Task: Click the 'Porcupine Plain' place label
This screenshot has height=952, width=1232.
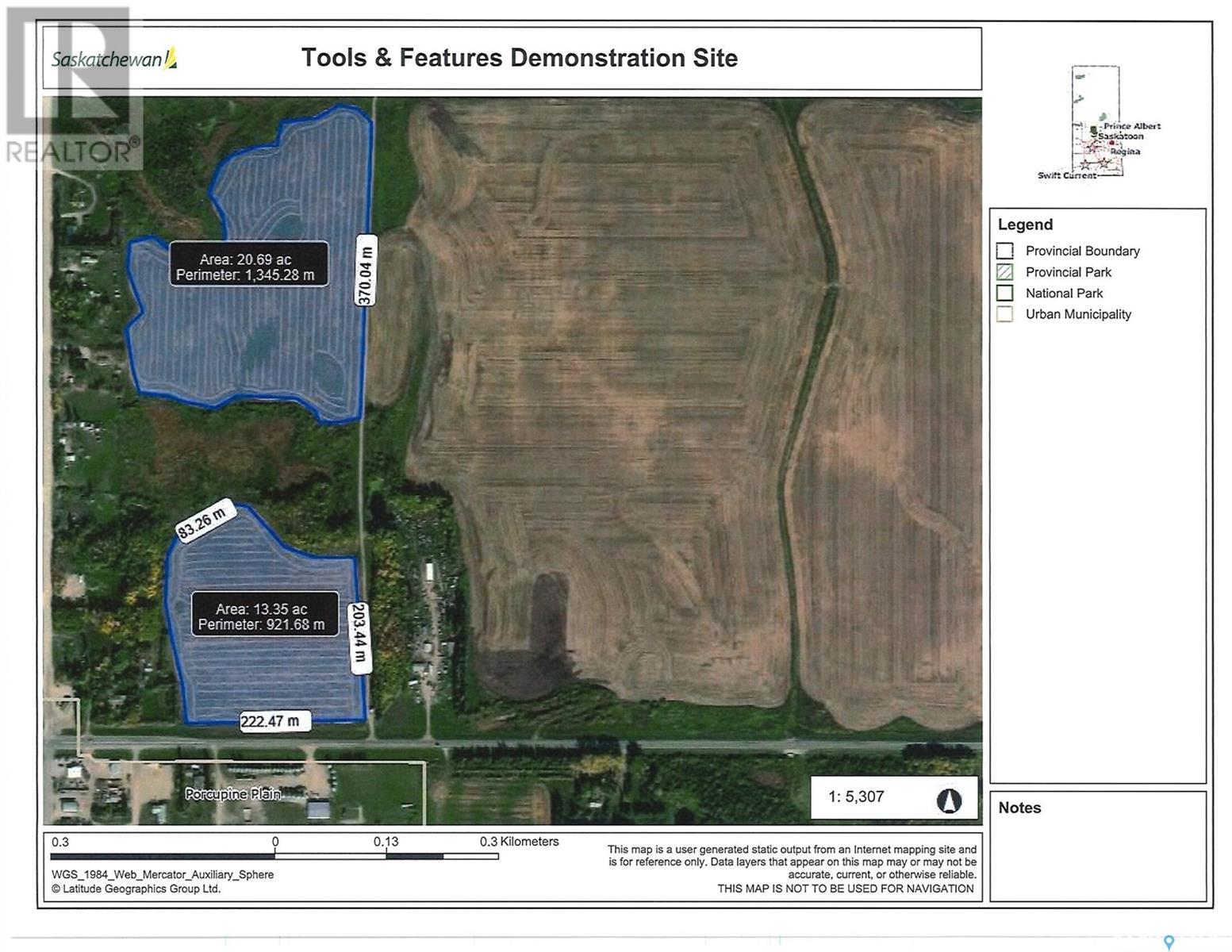Action: click(x=233, y=794)
